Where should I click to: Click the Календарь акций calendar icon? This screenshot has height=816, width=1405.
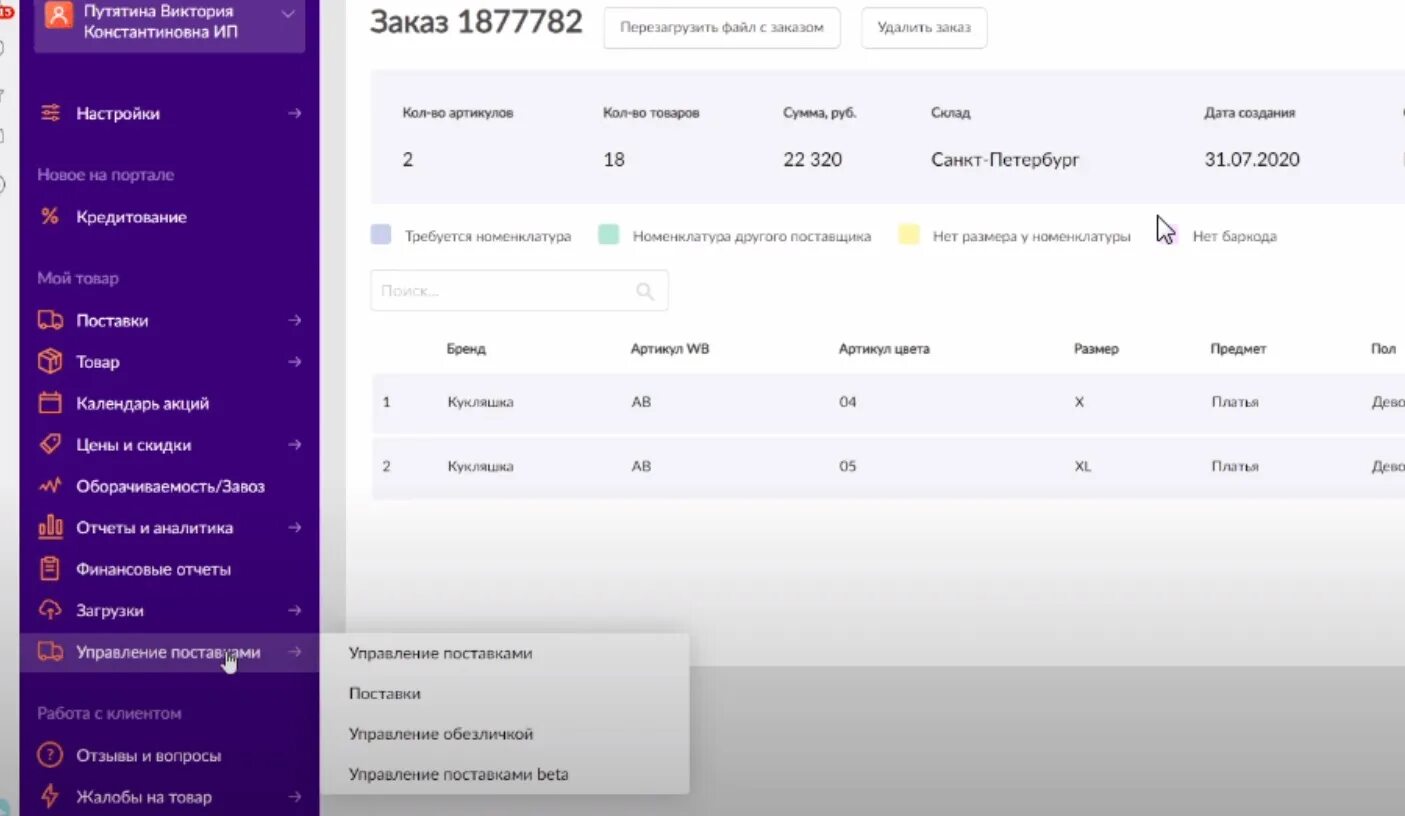[x=50, y=403]
